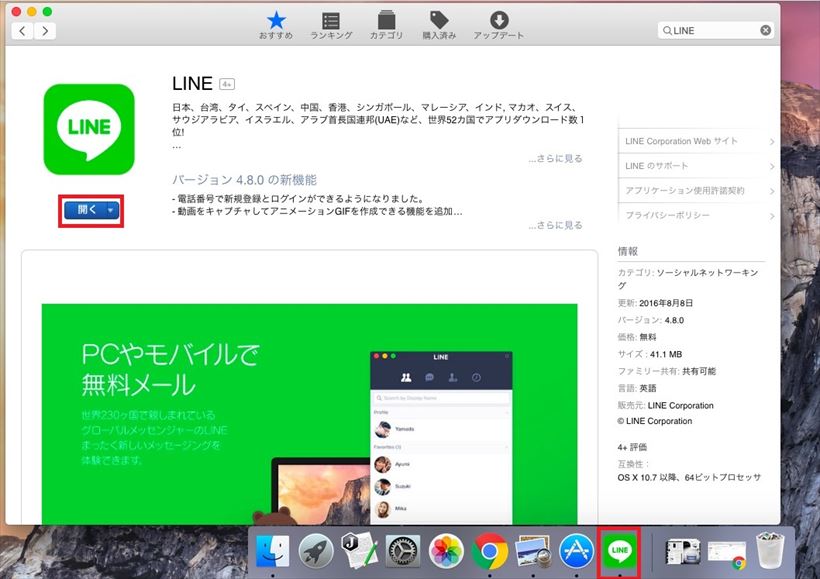Open the Trash in the Dock

coord(770,550)
